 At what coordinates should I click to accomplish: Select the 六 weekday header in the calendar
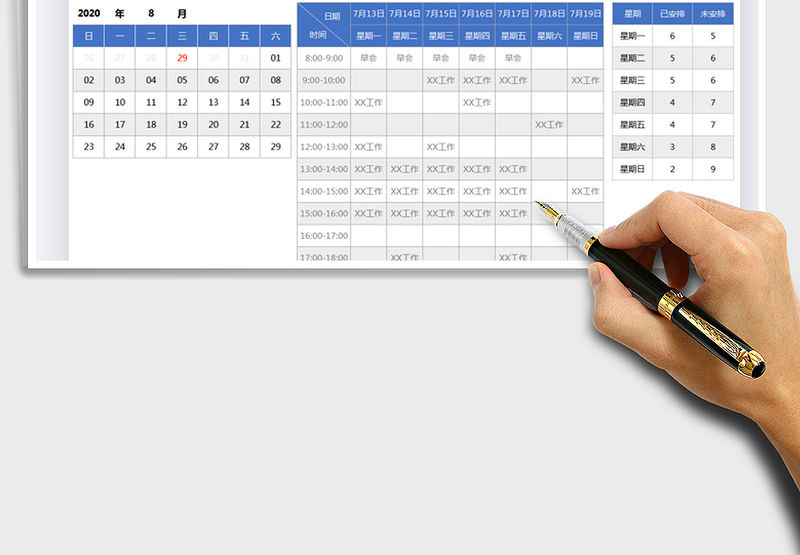click(x=275, y=36)
